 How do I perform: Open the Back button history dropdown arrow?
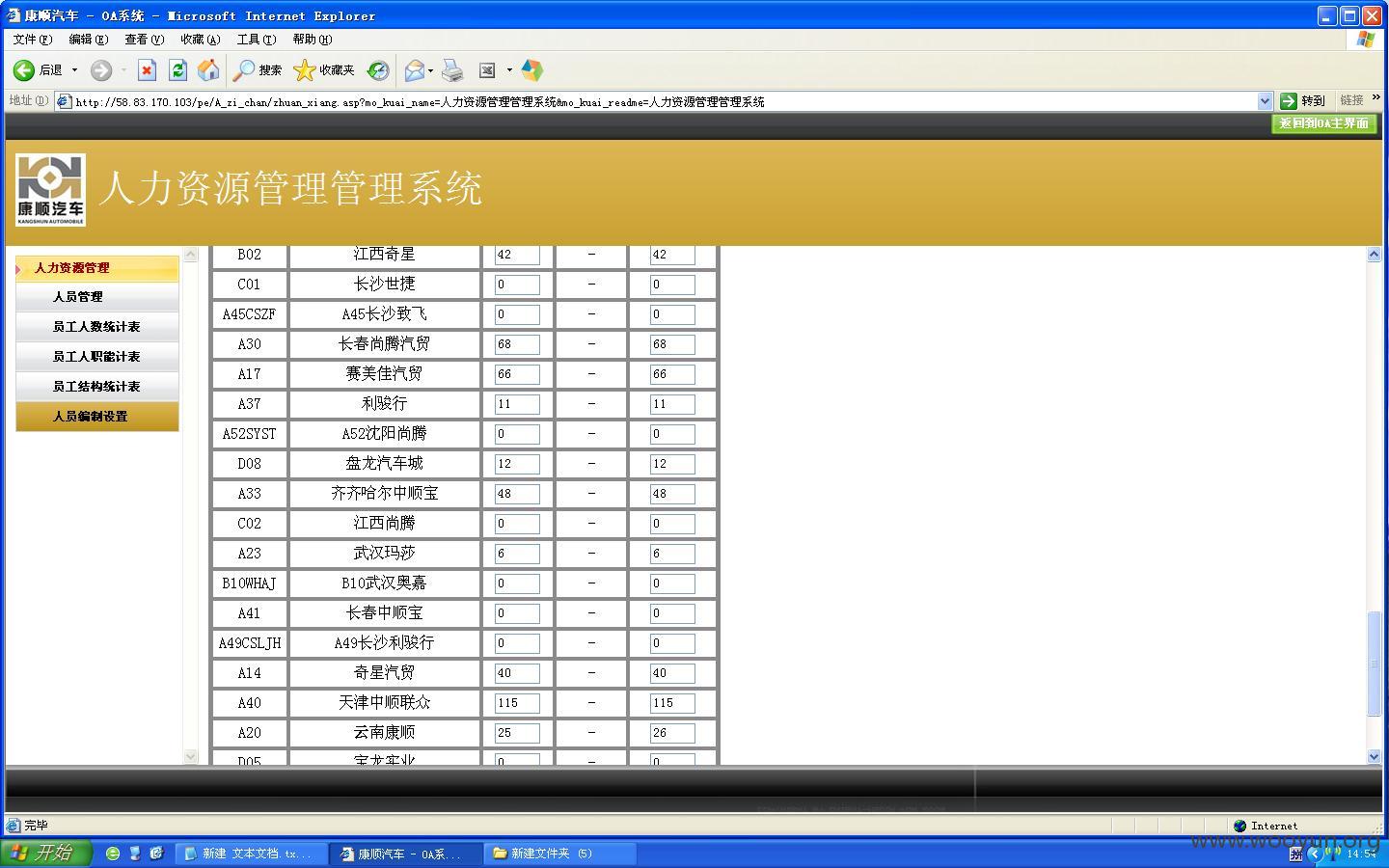[74, 70]
